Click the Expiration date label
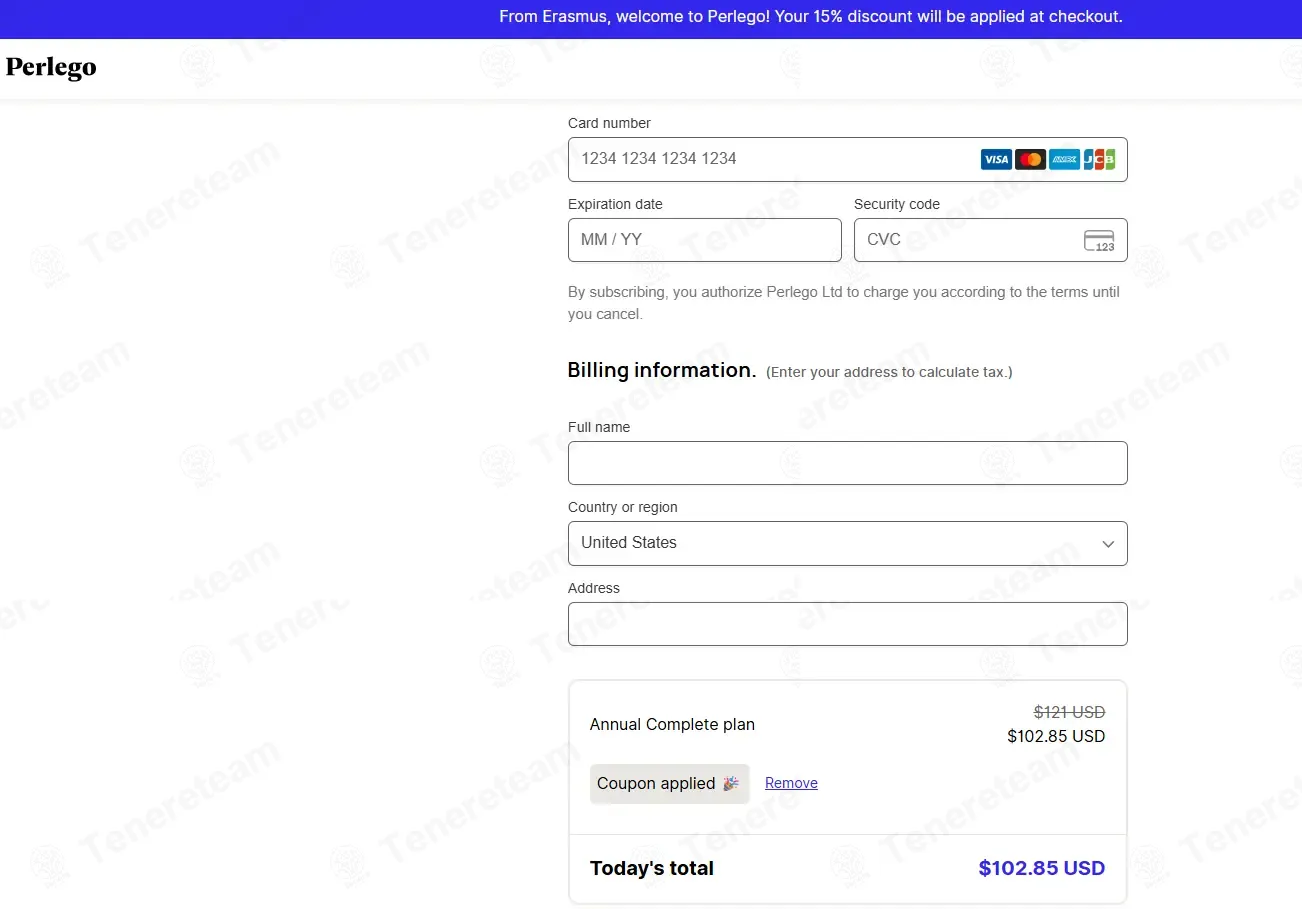 (615, 204)
